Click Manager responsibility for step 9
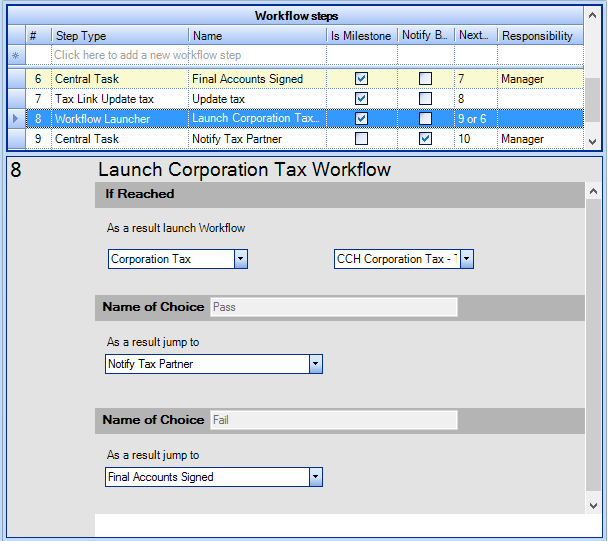 [541, 138]
